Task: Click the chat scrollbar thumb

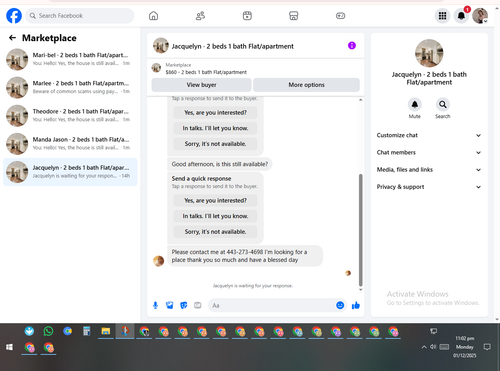Action: [x=360, y=230]
